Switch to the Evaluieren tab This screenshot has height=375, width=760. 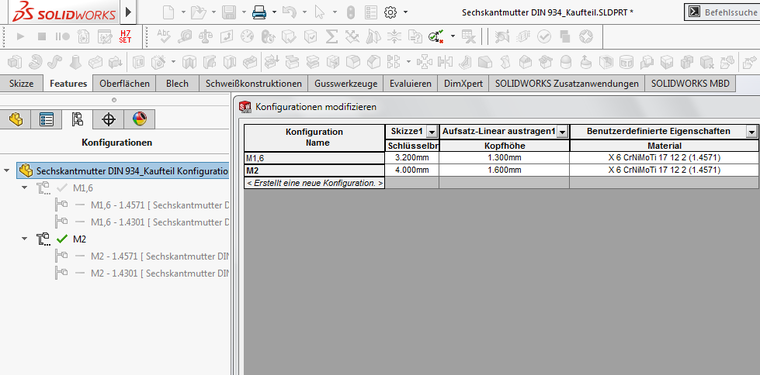(411, 83)
